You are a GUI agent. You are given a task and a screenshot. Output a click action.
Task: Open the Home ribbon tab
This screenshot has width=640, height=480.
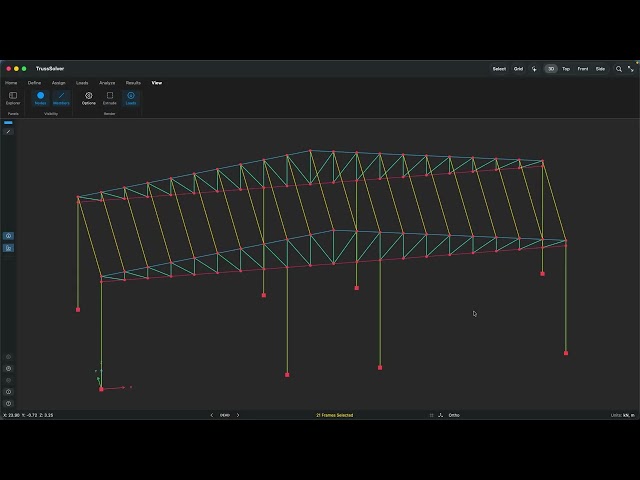(11, 83)
